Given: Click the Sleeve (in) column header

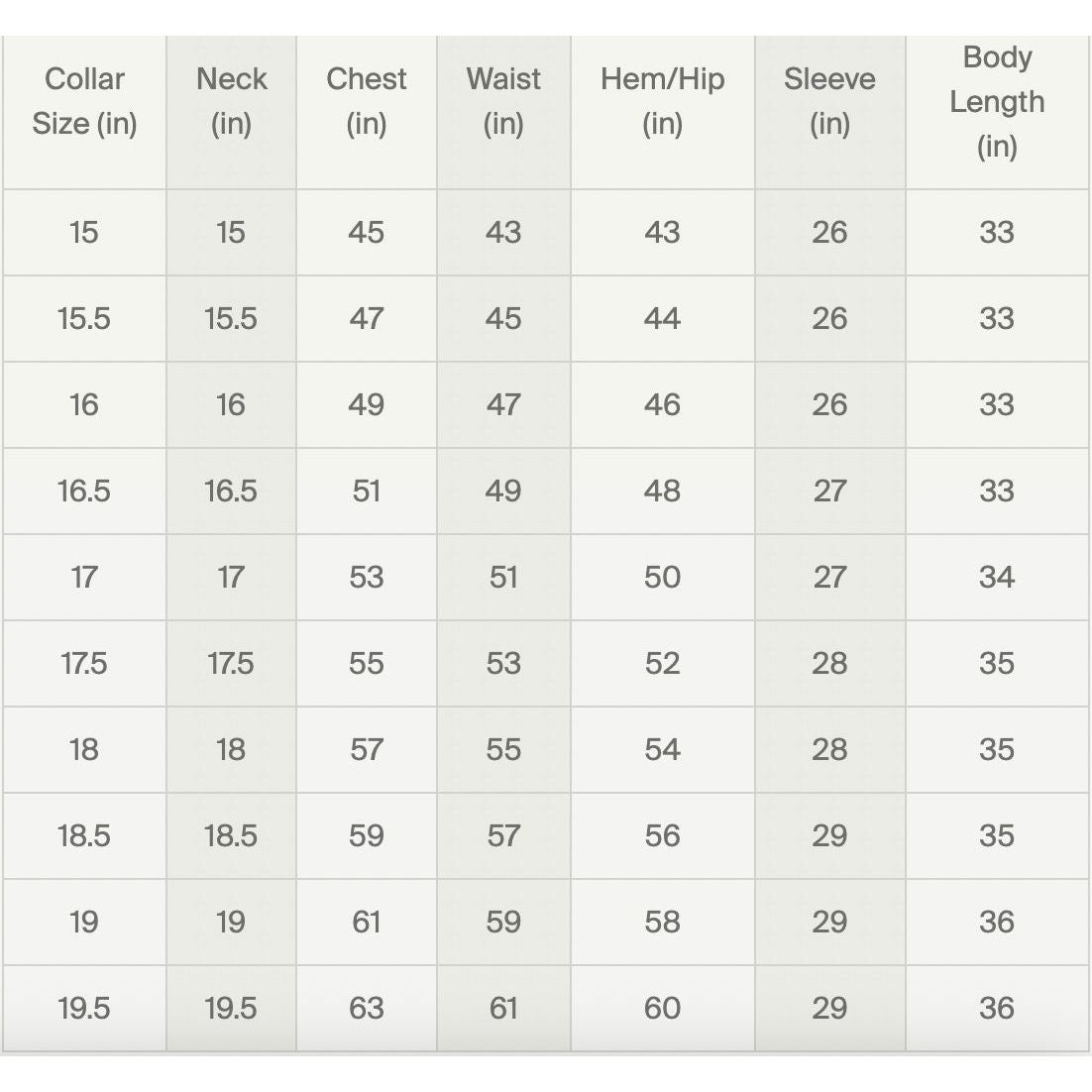Looking at the screenshot, I should click(x=829, y=101).
